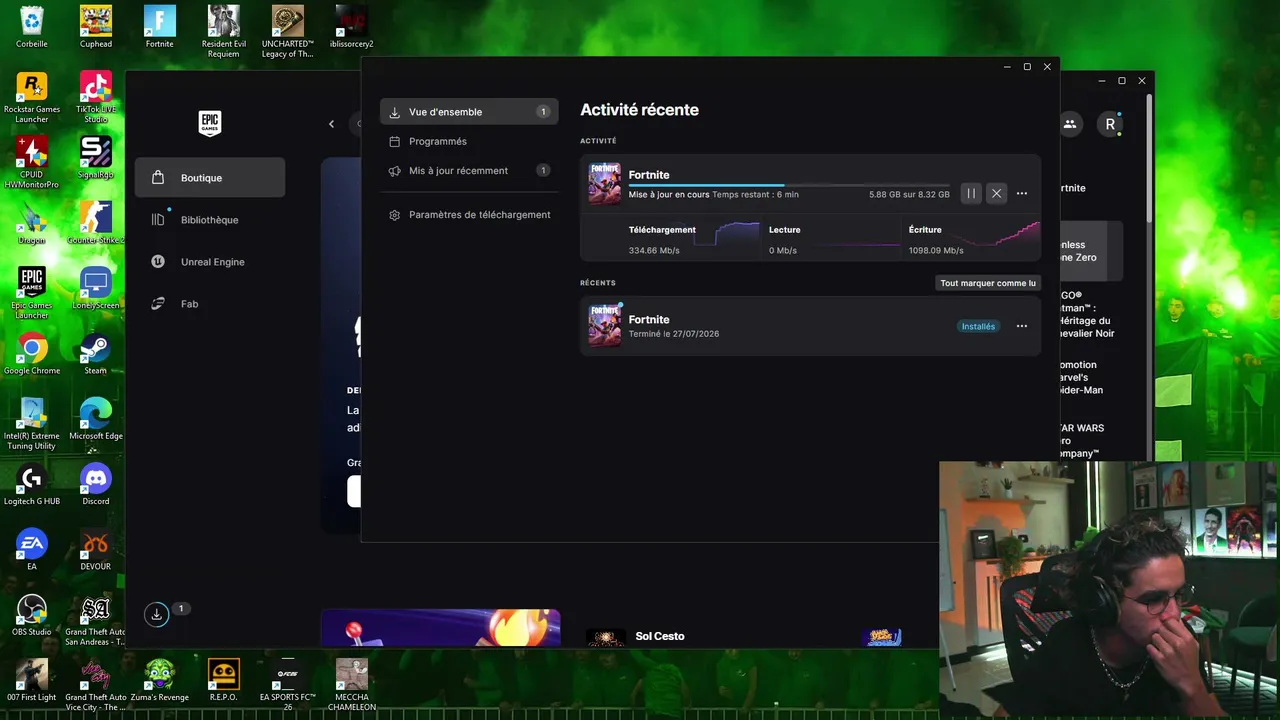This screenshot has width=1280, height=720.
Task: Select the Microsoft Edge desktop icon
Action: pos(96,419)
